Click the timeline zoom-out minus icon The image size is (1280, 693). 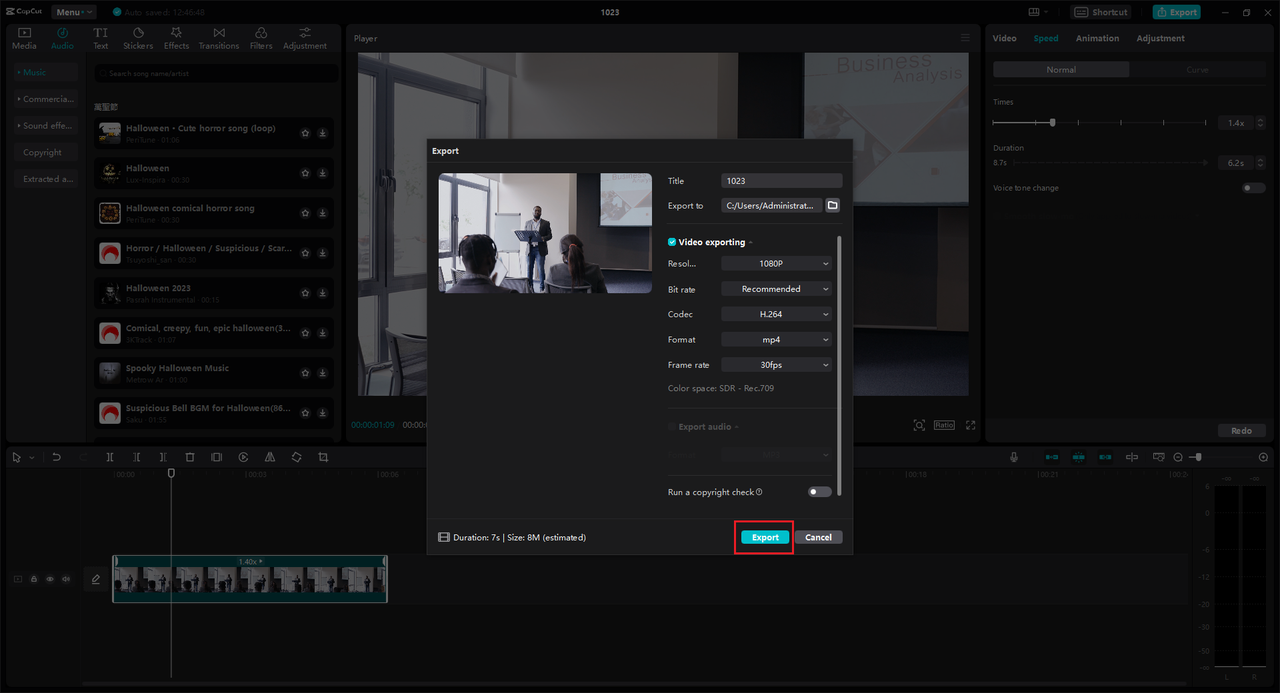click(1178, 457)
